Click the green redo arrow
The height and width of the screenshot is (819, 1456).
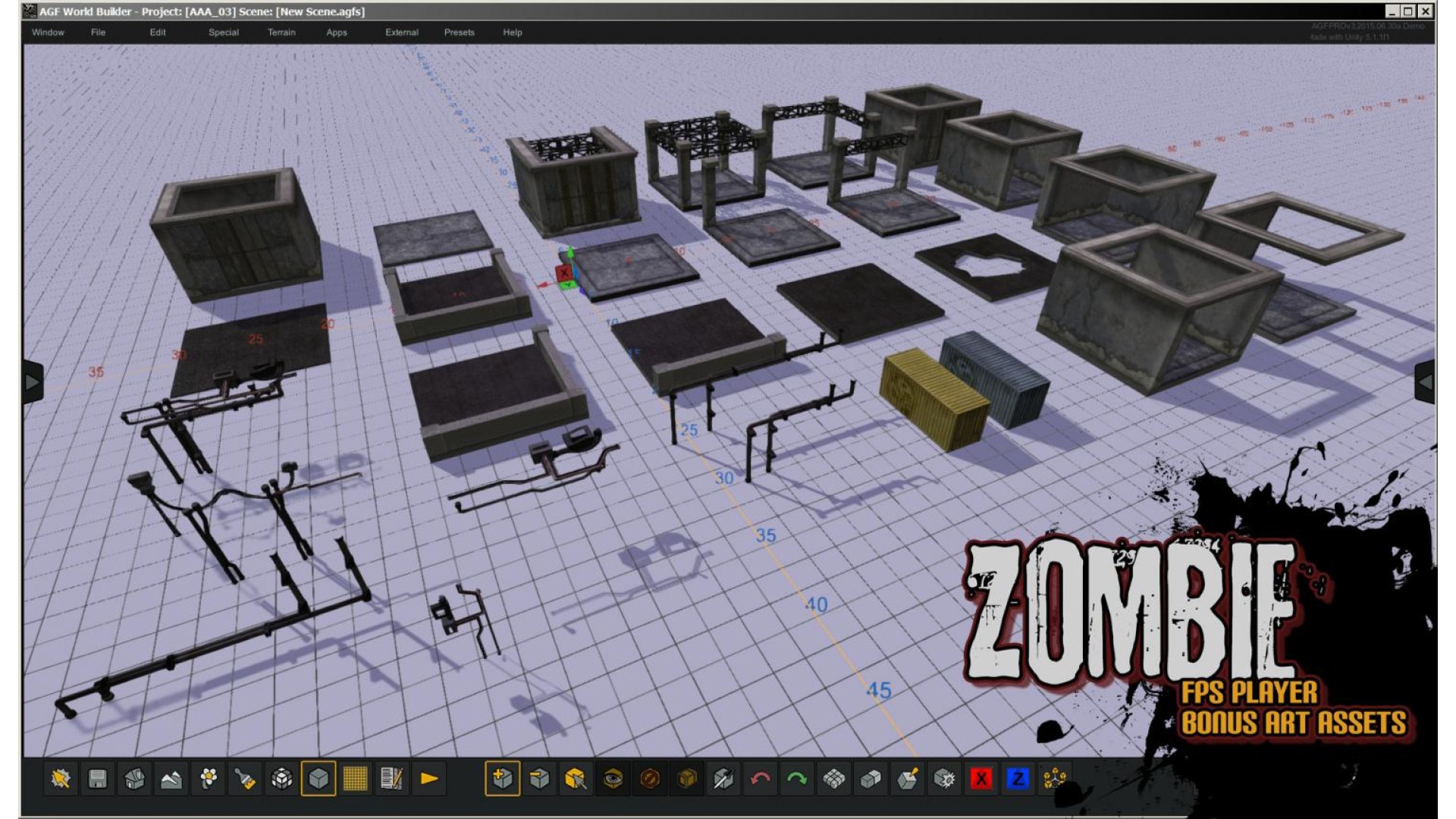coord(797,779)
